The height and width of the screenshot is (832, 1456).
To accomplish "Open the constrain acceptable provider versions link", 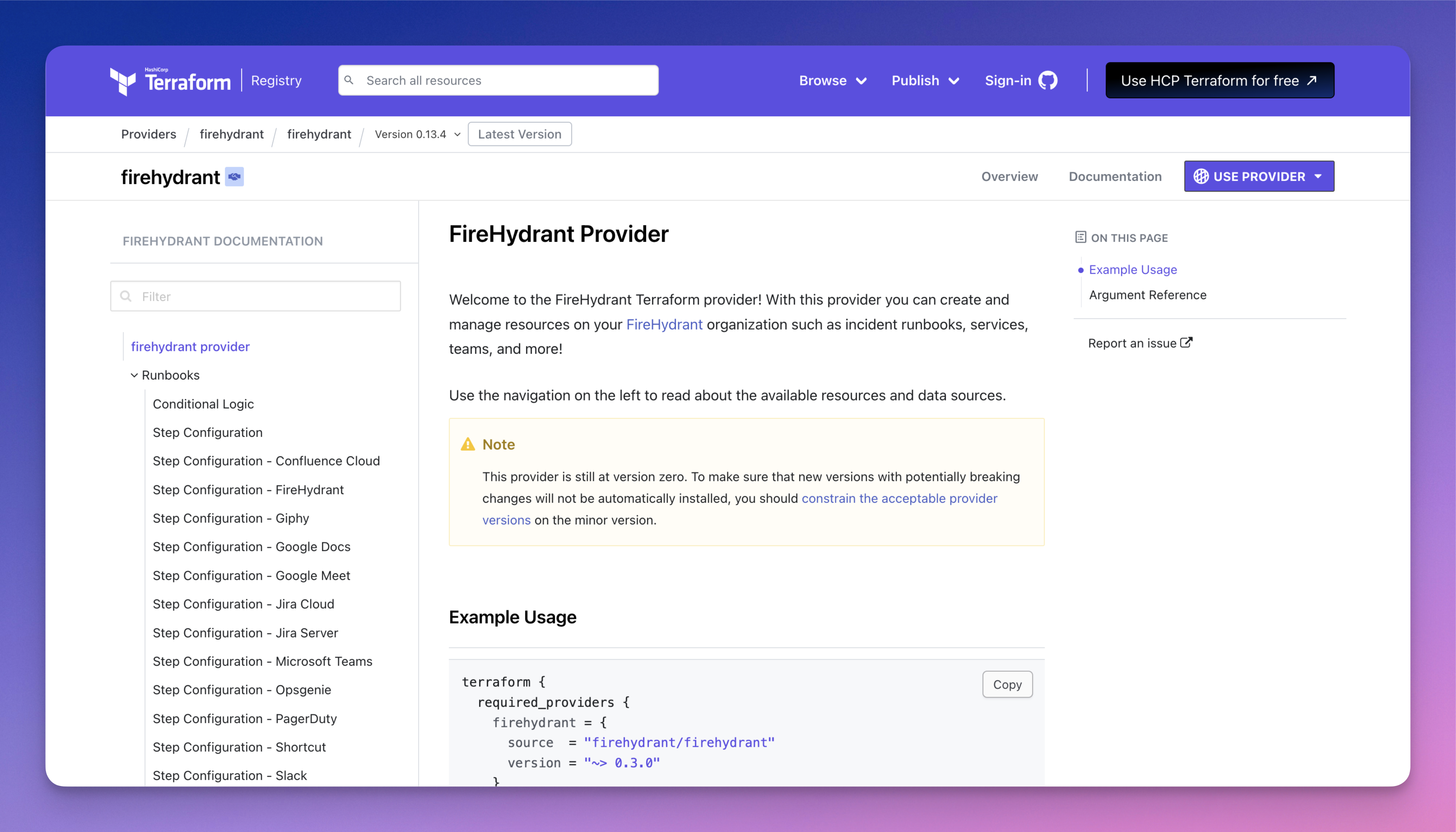I will [x=899, y=498].
